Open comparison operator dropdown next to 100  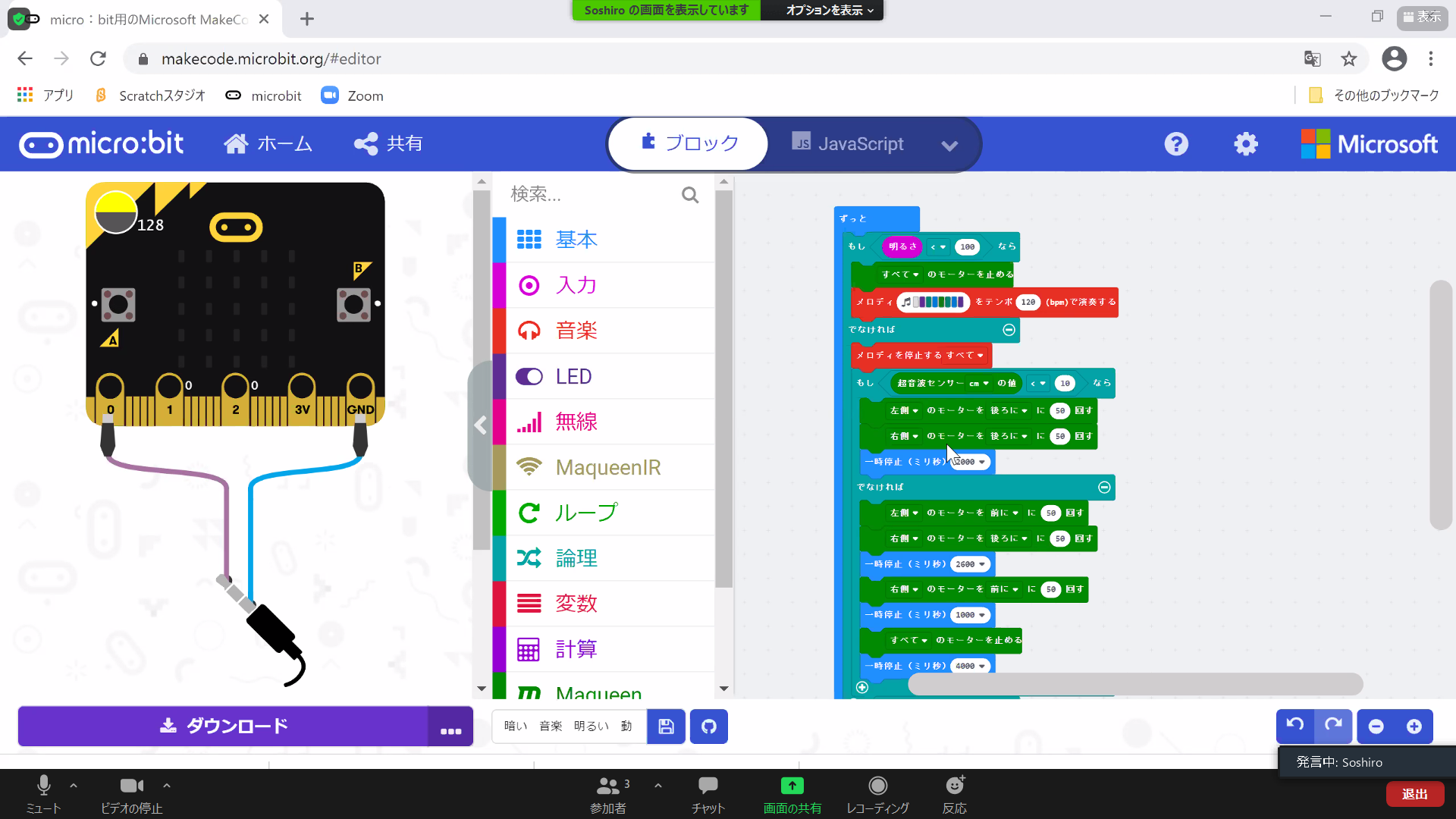[x=938, y=246]
